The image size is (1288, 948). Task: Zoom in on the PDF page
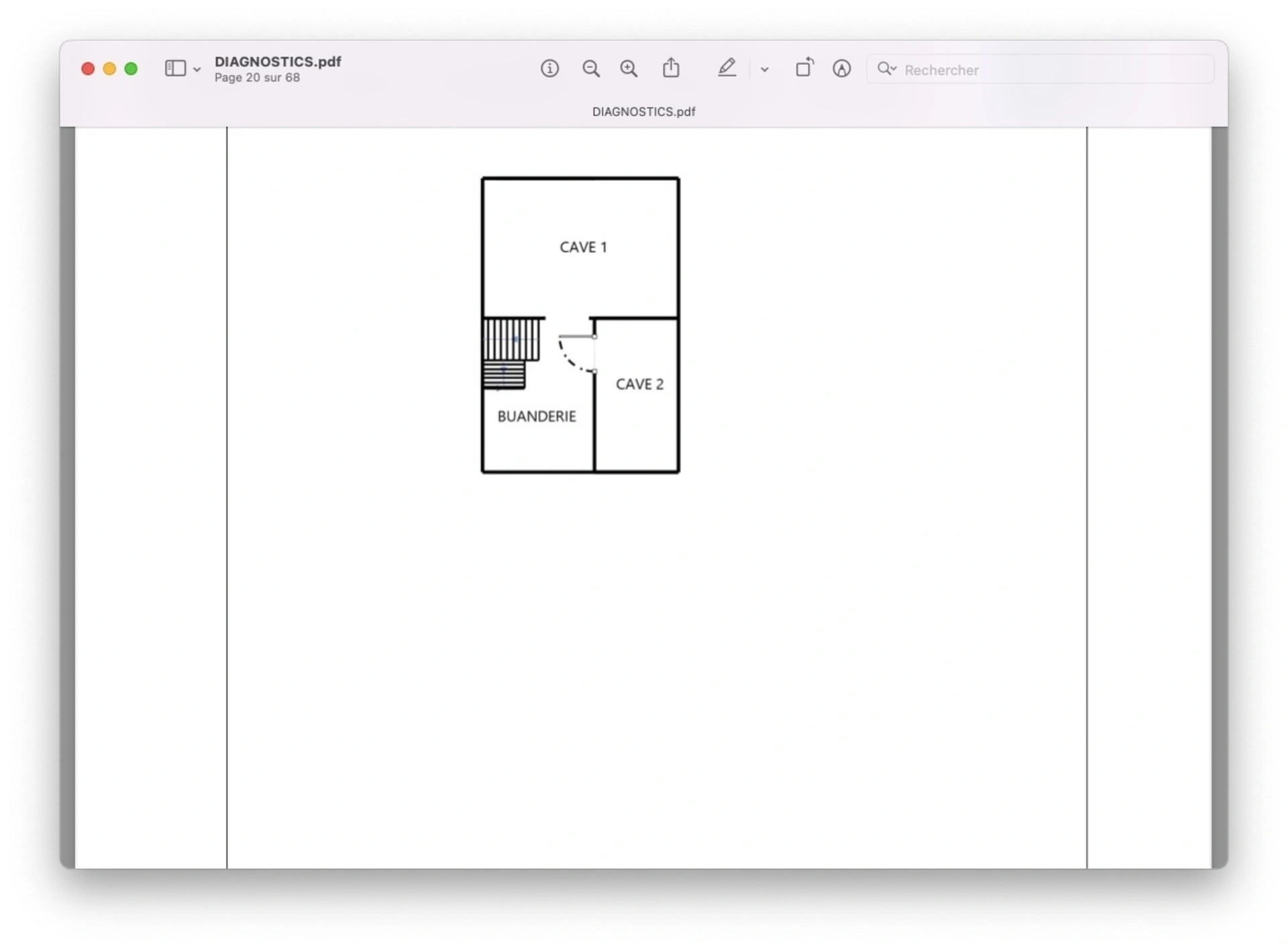pos(629,68)
